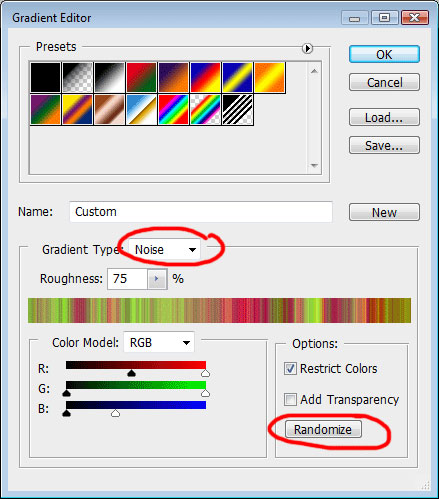Click the R channel black slider handle
Image resolution: width=439 pixels, height=499 pixels.
click(132, 373)
